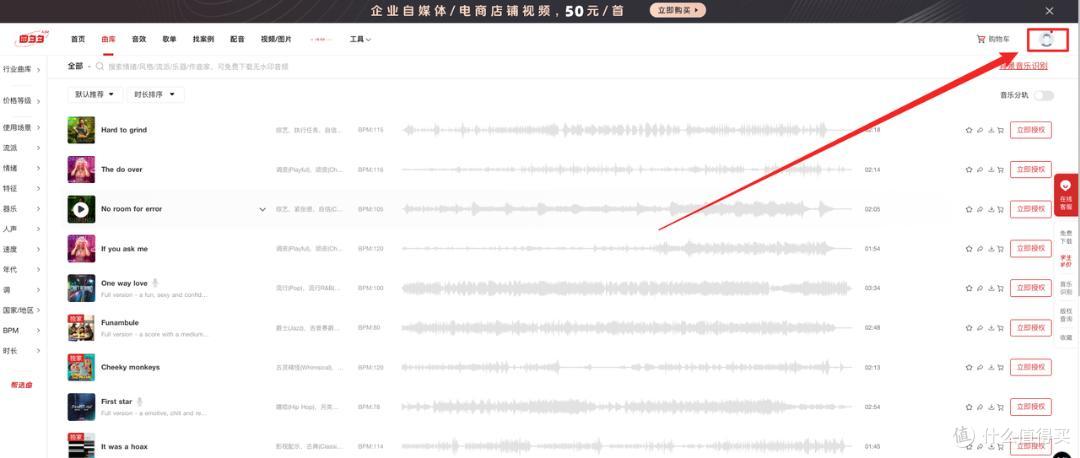Expand the 国家/地区 filter
This screenshot has width=1080, height=458.
(21, 311)
